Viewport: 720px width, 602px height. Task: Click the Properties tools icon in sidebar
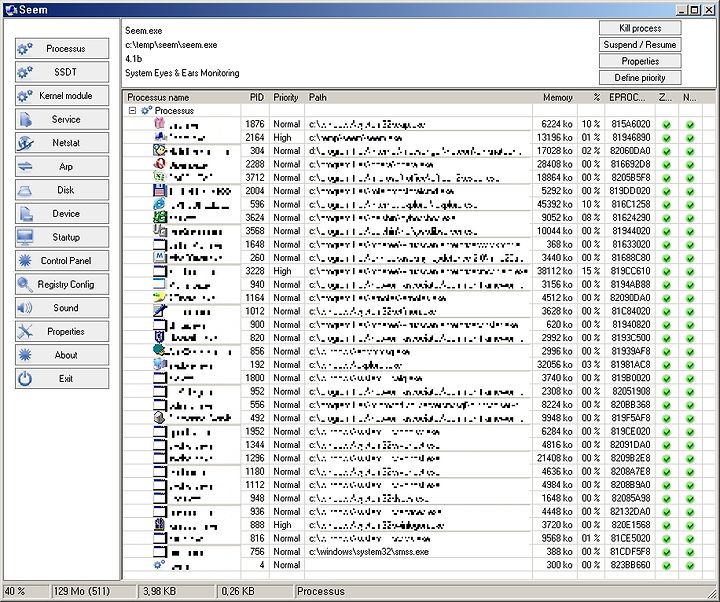25,332
